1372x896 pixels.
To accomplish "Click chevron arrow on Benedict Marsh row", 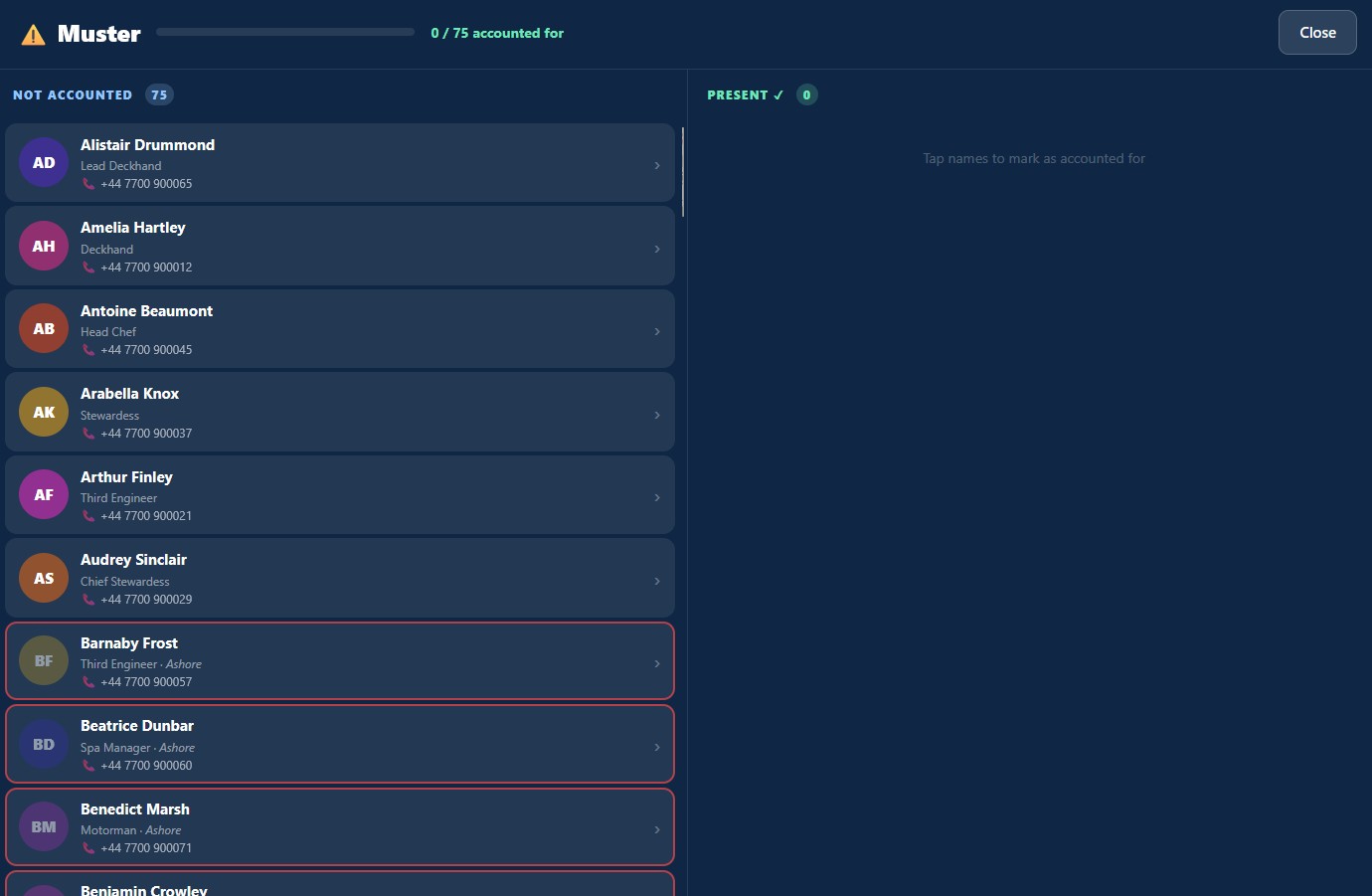I will pyautogui.click(x=657, y=829).
